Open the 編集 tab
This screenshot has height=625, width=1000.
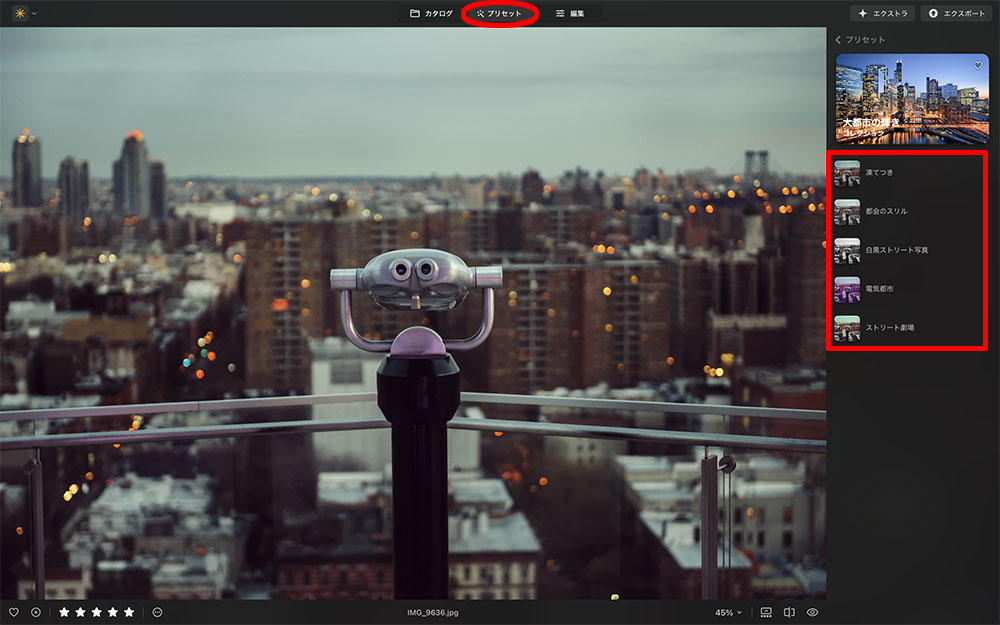point(570,14)
